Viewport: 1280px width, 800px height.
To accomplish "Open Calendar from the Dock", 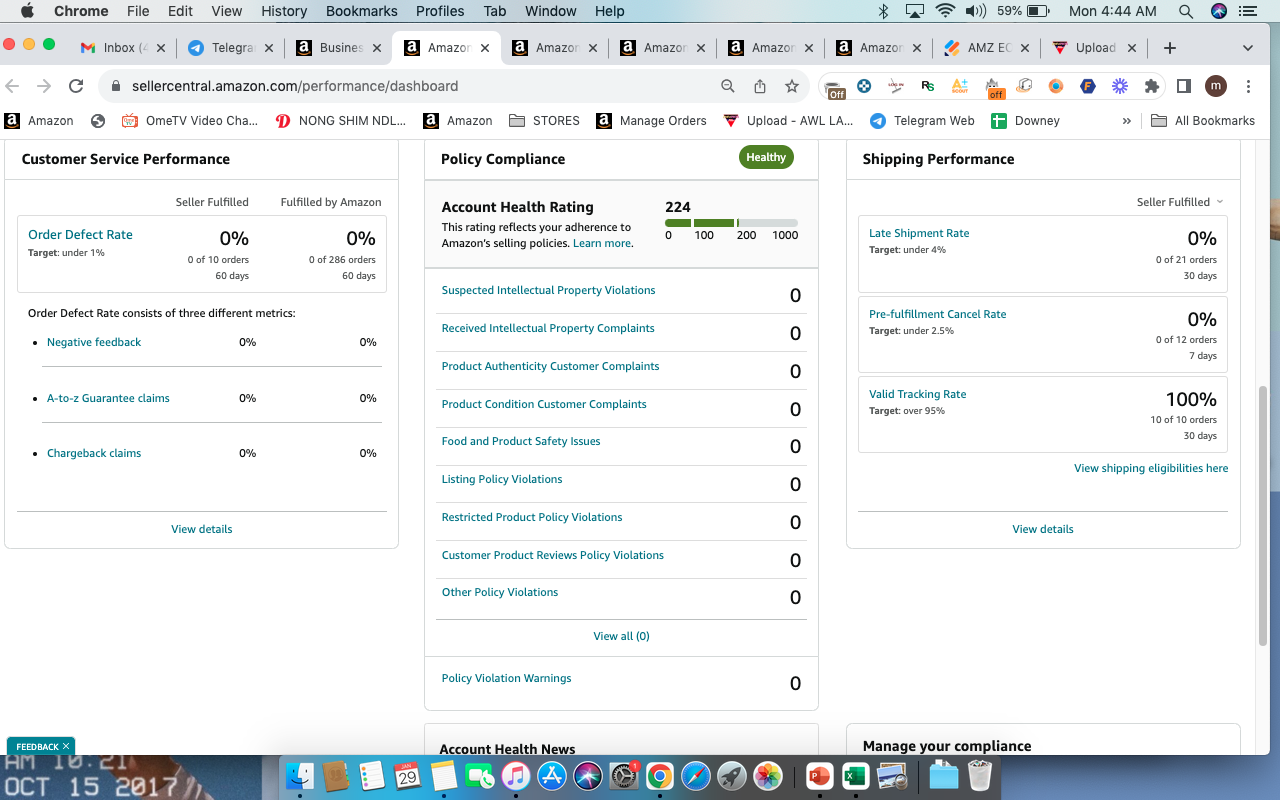I will 407,776.
